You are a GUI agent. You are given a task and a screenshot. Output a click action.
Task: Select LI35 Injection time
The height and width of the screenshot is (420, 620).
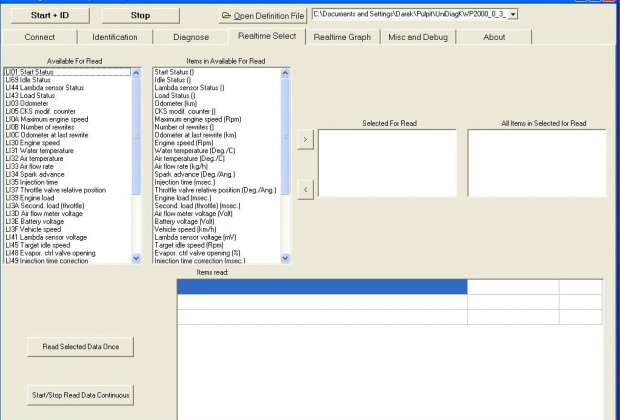(67, 182)
